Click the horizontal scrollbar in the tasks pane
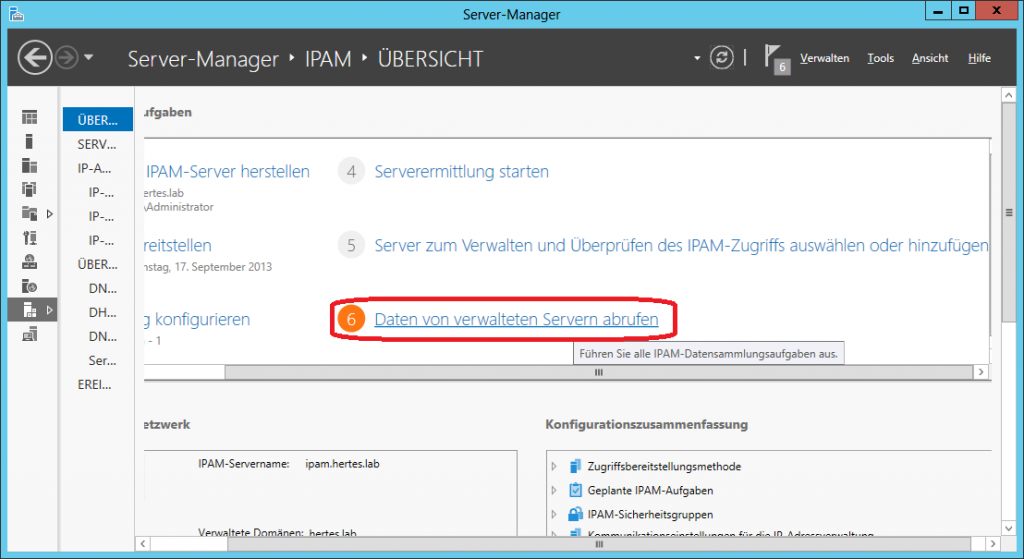 (x=600, y=372)
